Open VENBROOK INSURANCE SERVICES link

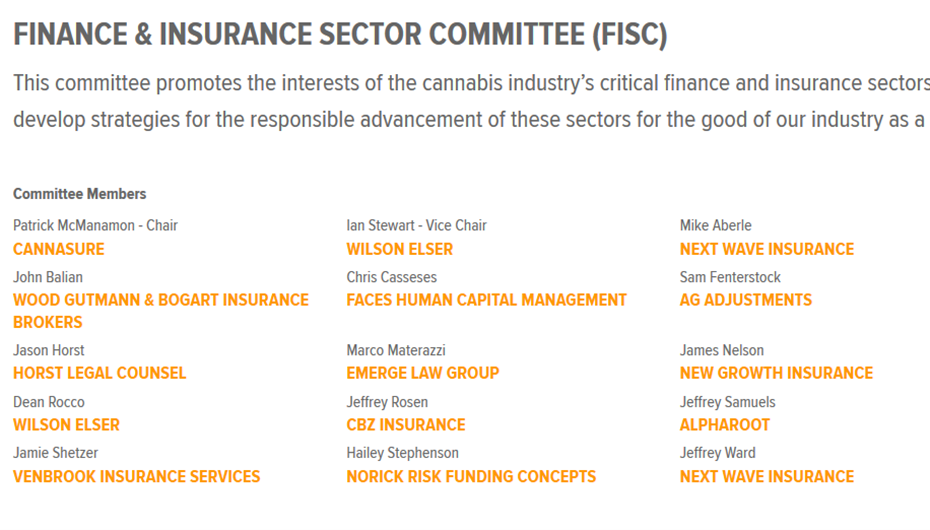[x=137, y=477]
